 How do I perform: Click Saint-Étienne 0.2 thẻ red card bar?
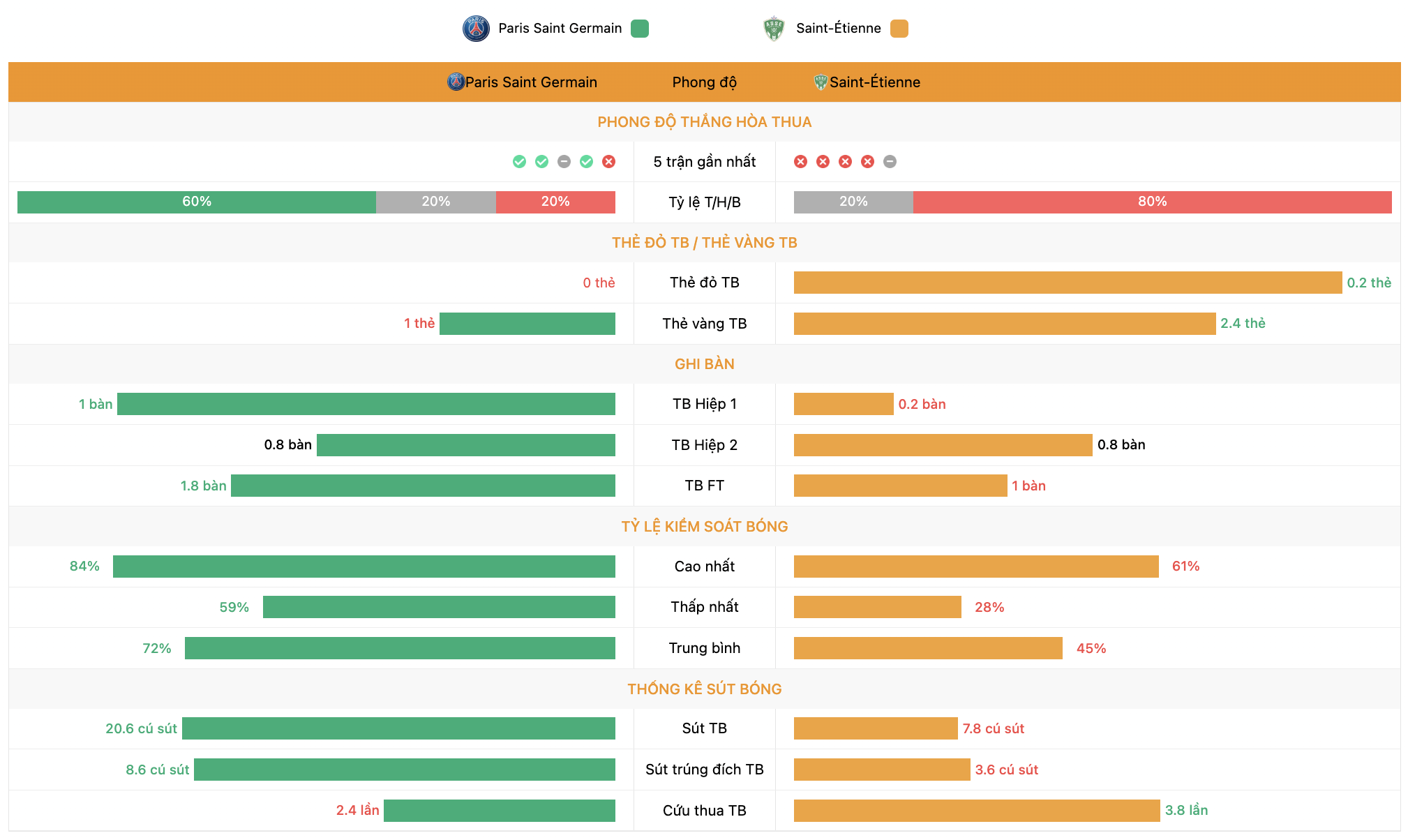[x=1068, y=283]
